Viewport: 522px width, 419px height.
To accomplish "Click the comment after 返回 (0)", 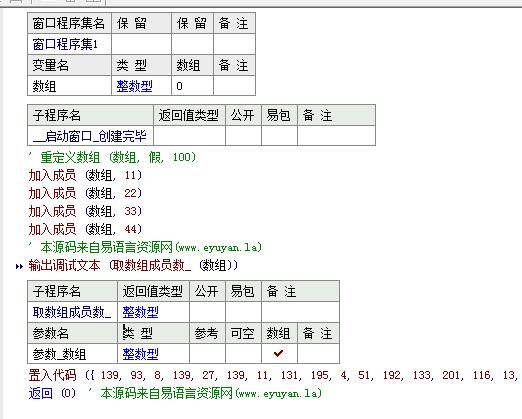I will click(x=206, y=393).
